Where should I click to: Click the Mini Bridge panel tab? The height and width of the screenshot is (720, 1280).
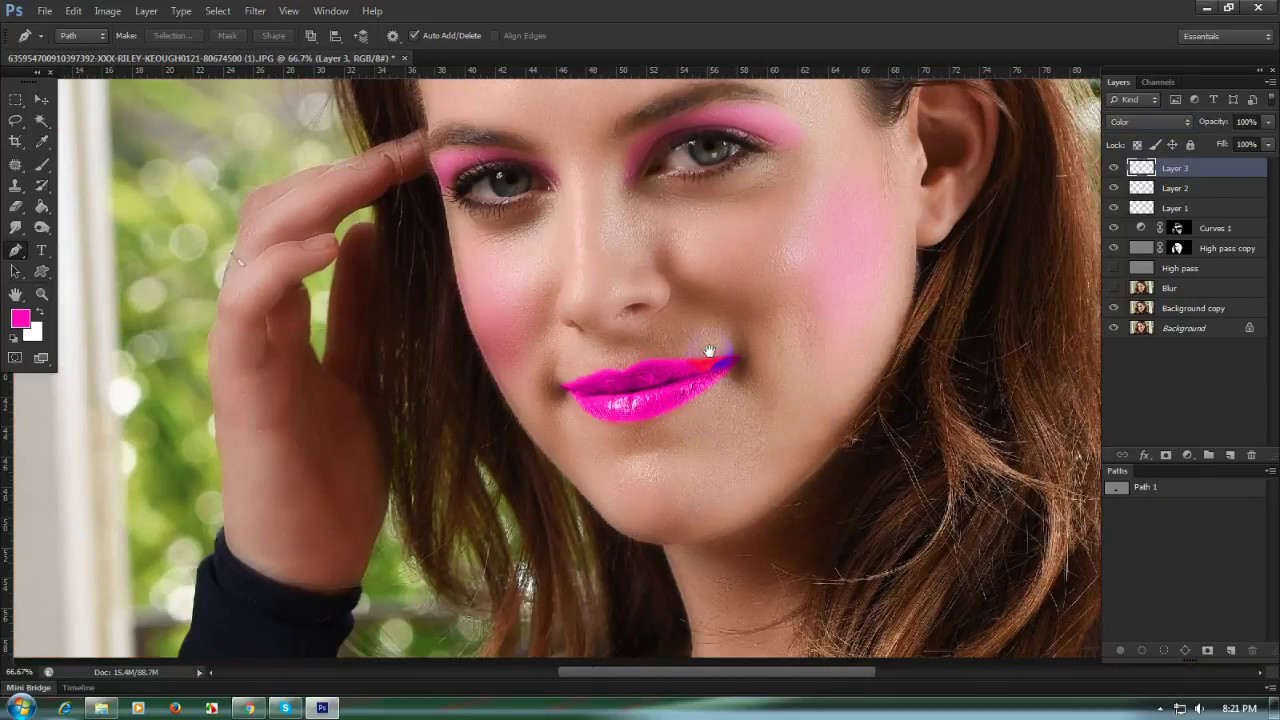(29, 688)
